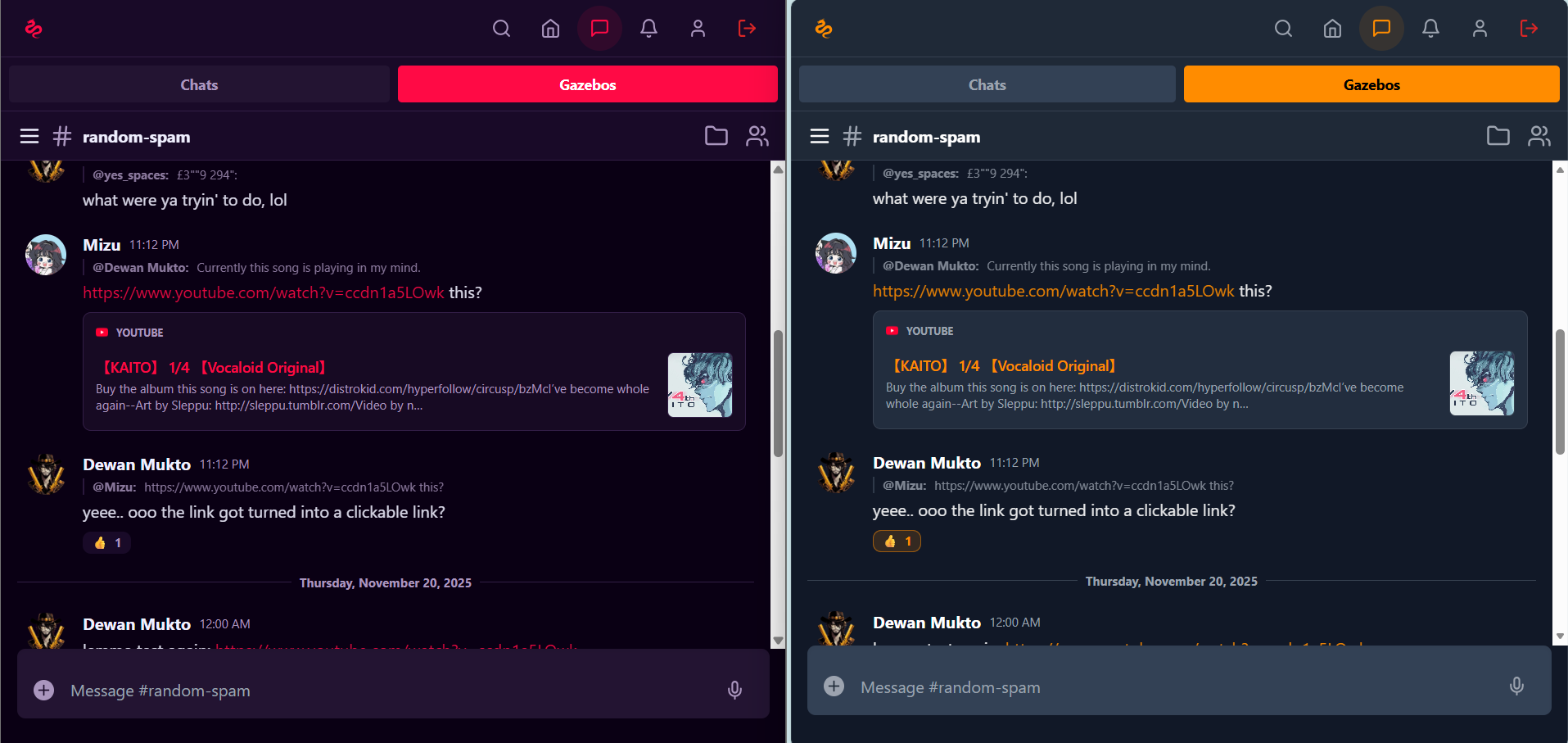Click the profile icon in the top bar

698,28
